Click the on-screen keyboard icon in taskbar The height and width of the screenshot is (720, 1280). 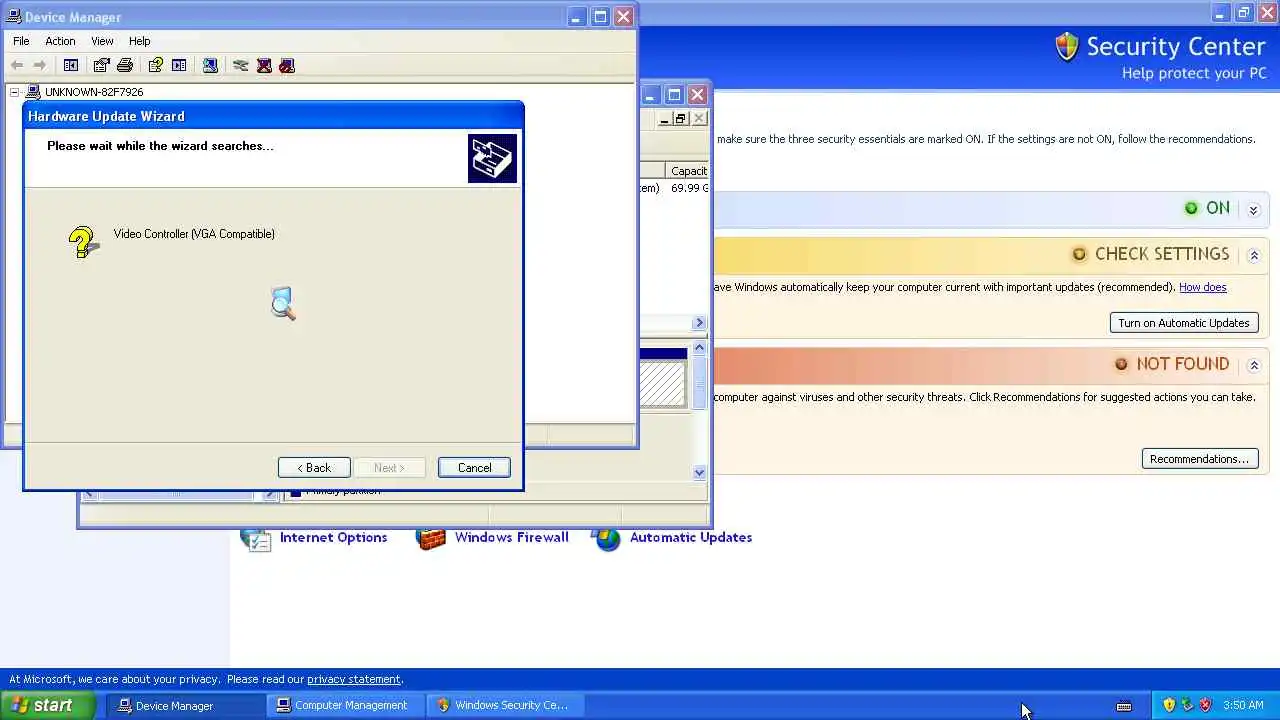click(1124, 706)
